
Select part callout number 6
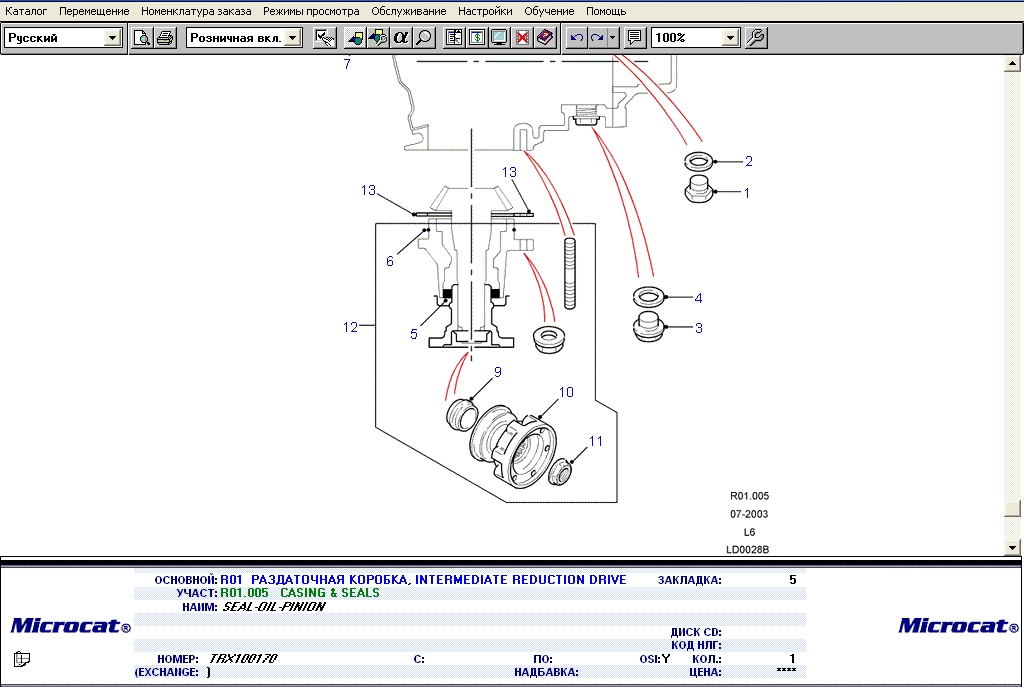(390, 261)
